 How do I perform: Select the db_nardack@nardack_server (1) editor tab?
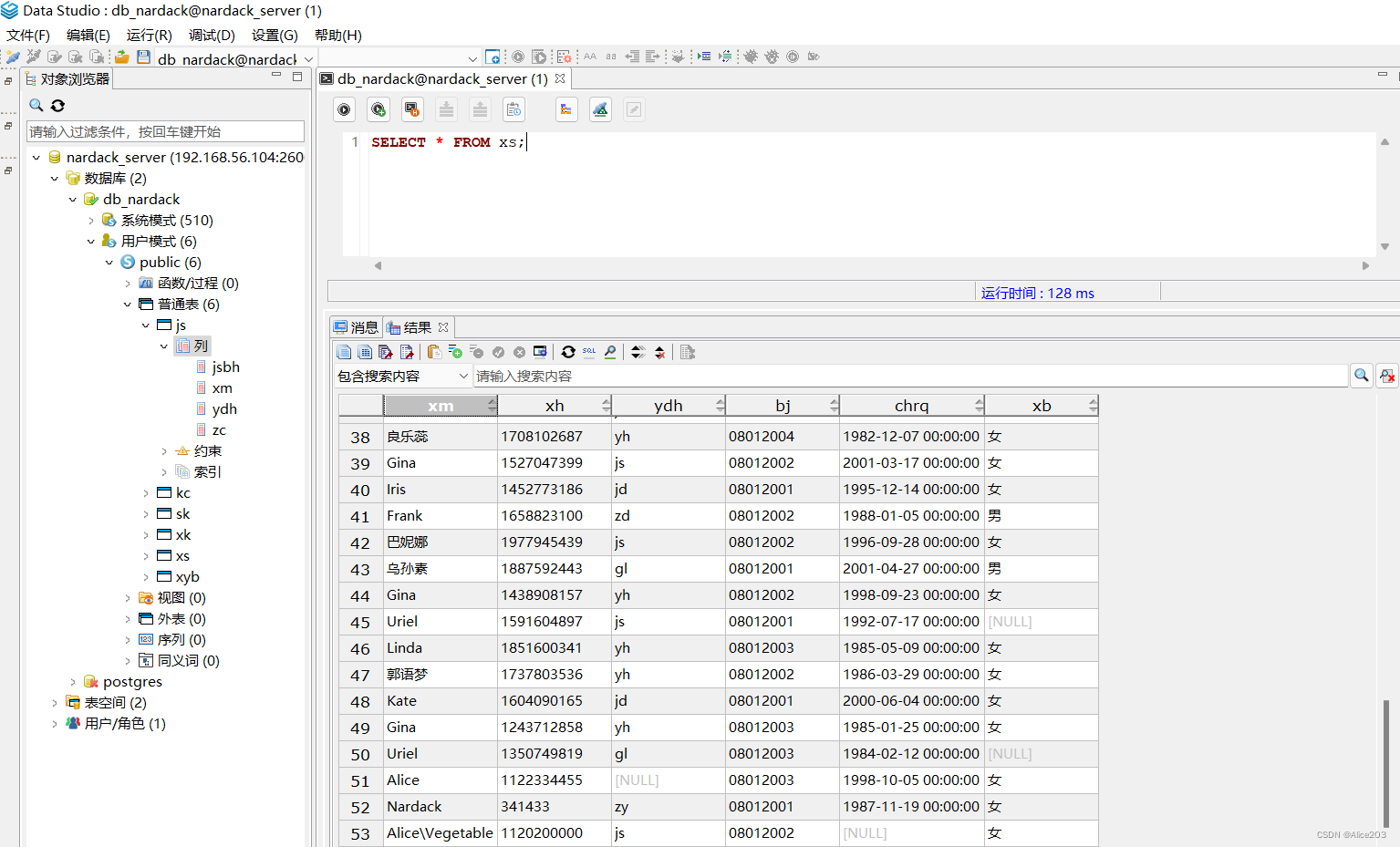point(442,79)
